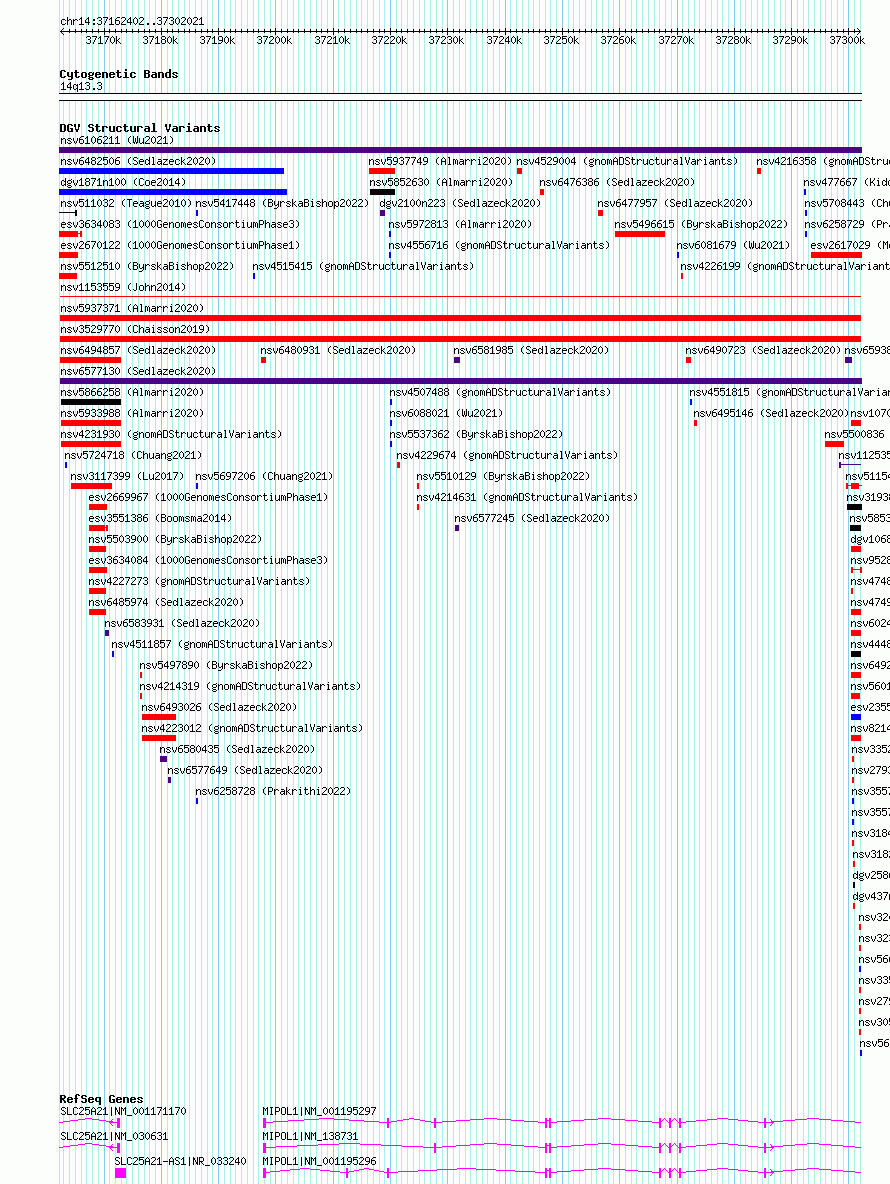890x1184 pixels.
Task: Open variant label nsv1153559 (John2014)
Action: [x=123, y=288]
